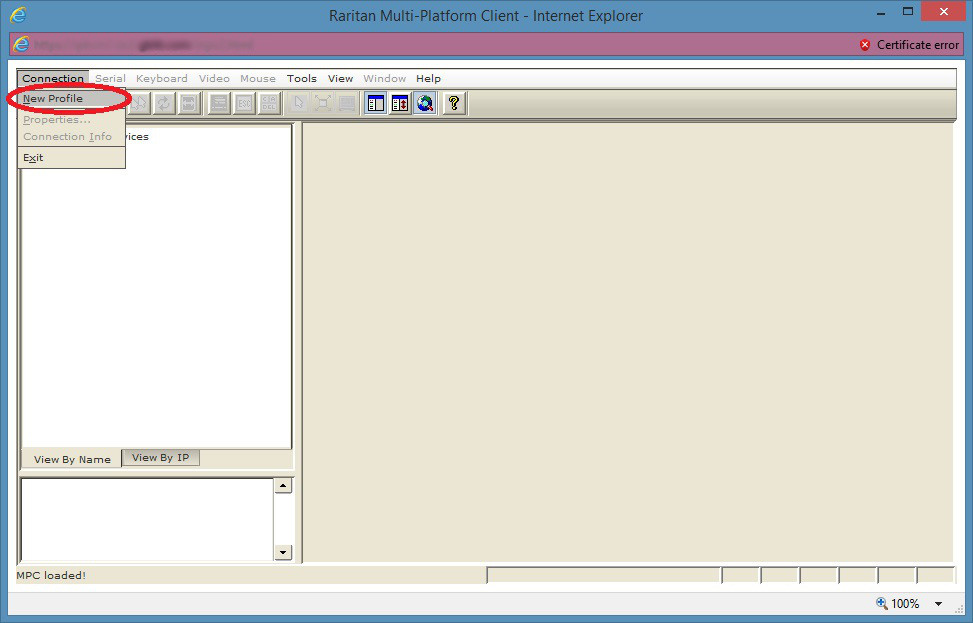Screen dimensions: 973x623
Task: Click the message box scroll down arrow
Action: click(x=283, y=552)
